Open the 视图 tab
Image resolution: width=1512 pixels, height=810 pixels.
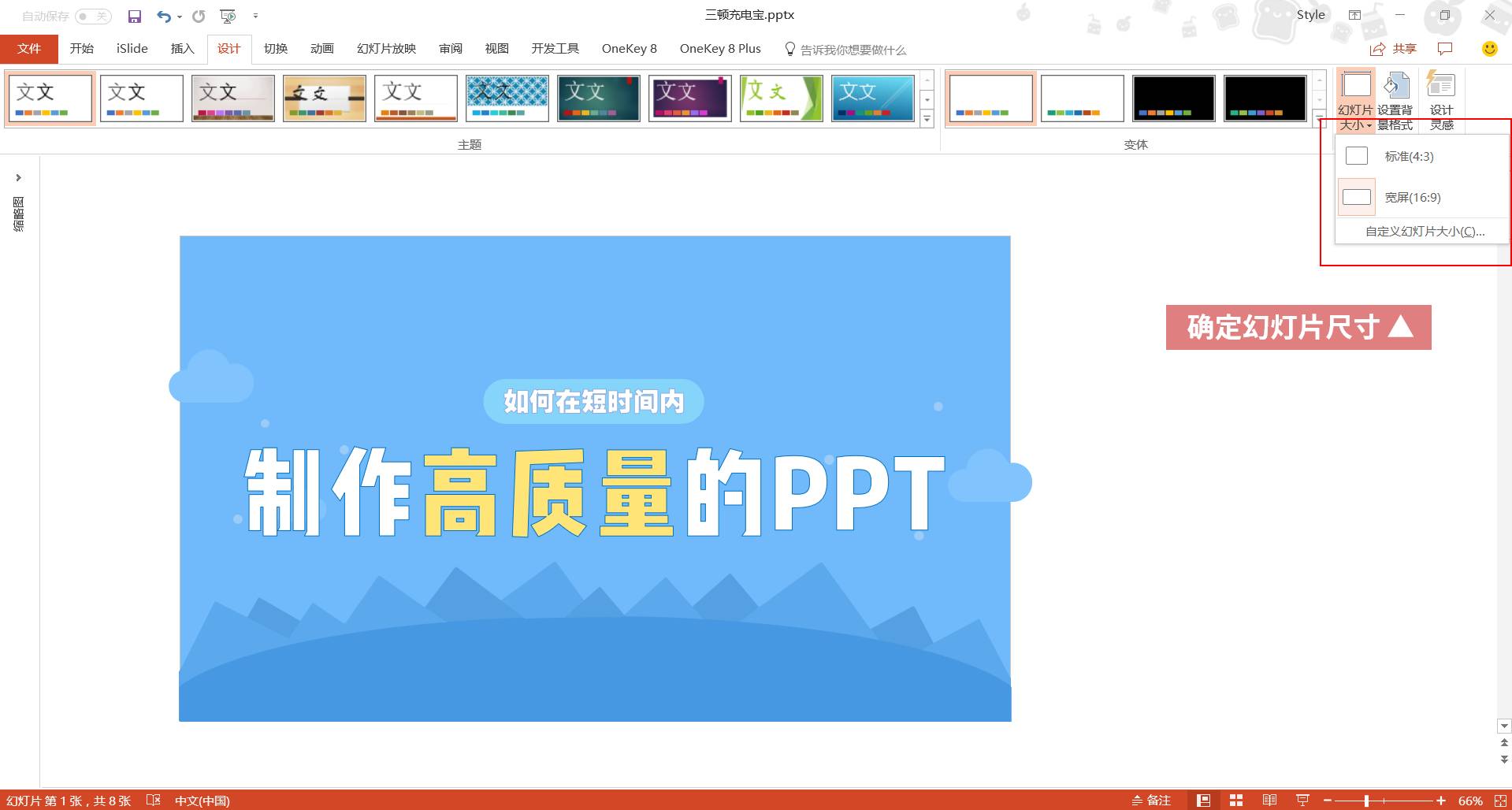(496, 49)
